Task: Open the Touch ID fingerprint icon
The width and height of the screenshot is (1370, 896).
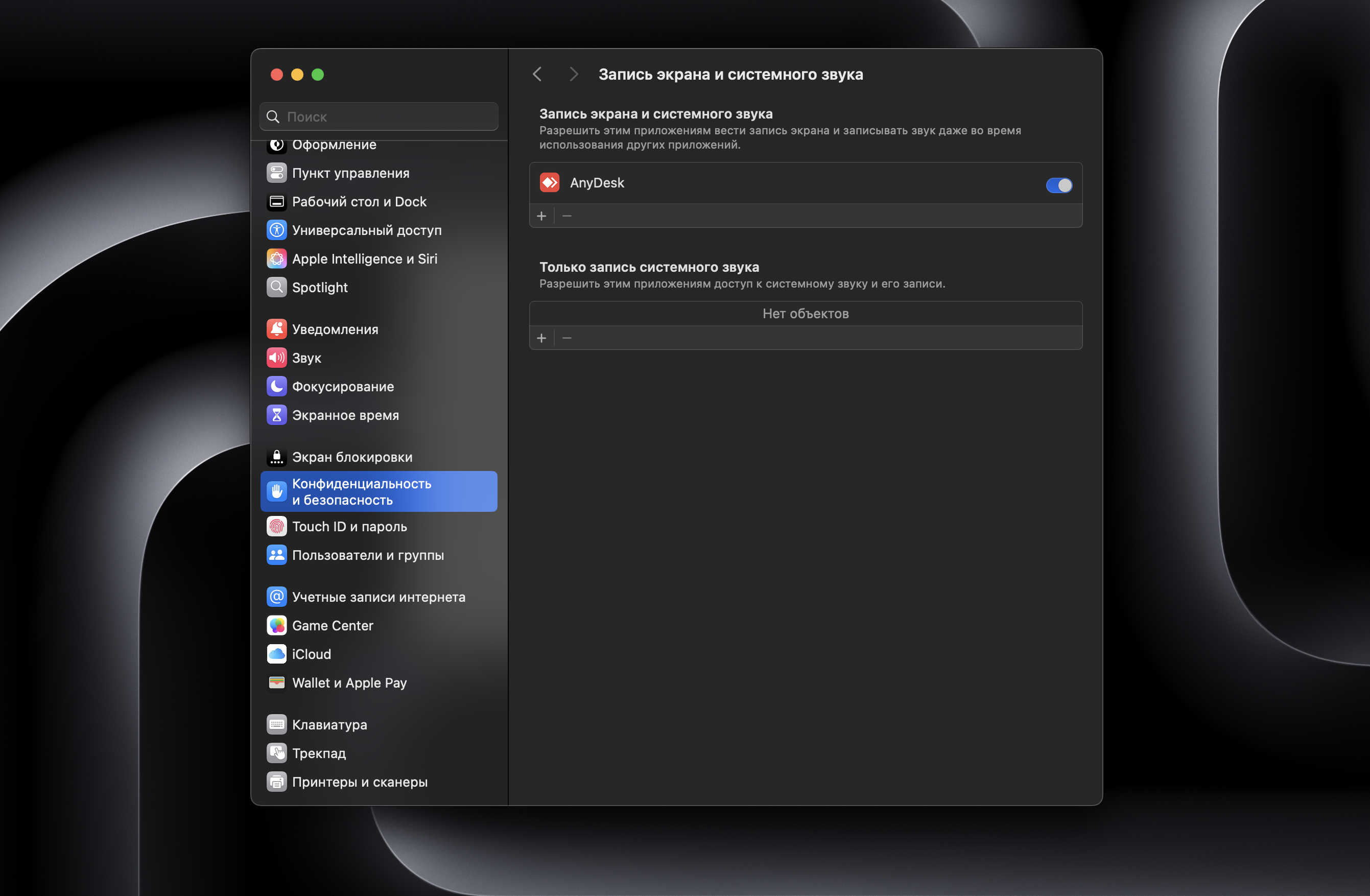Action: point(276,526)
